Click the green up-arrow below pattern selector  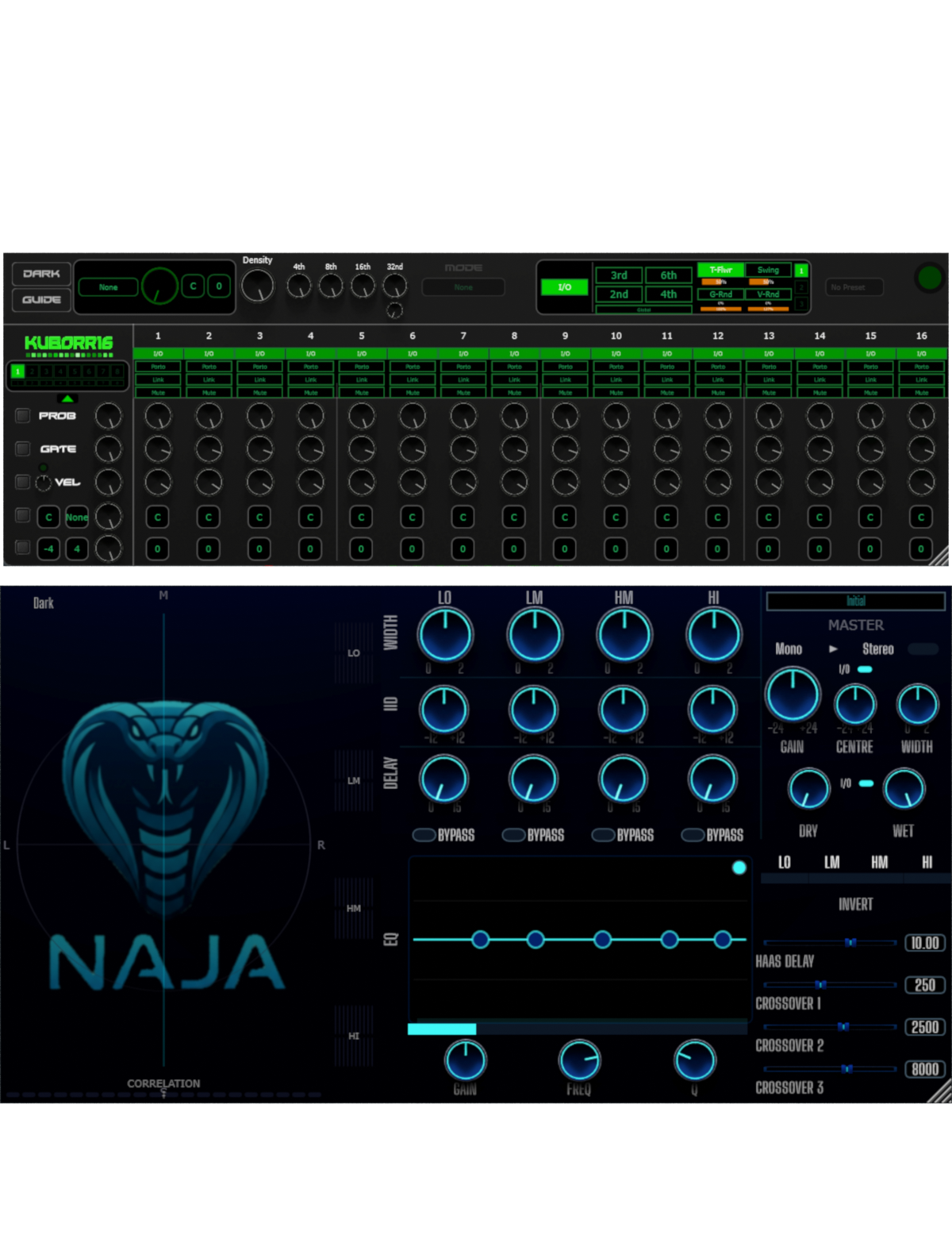[67, 398]
